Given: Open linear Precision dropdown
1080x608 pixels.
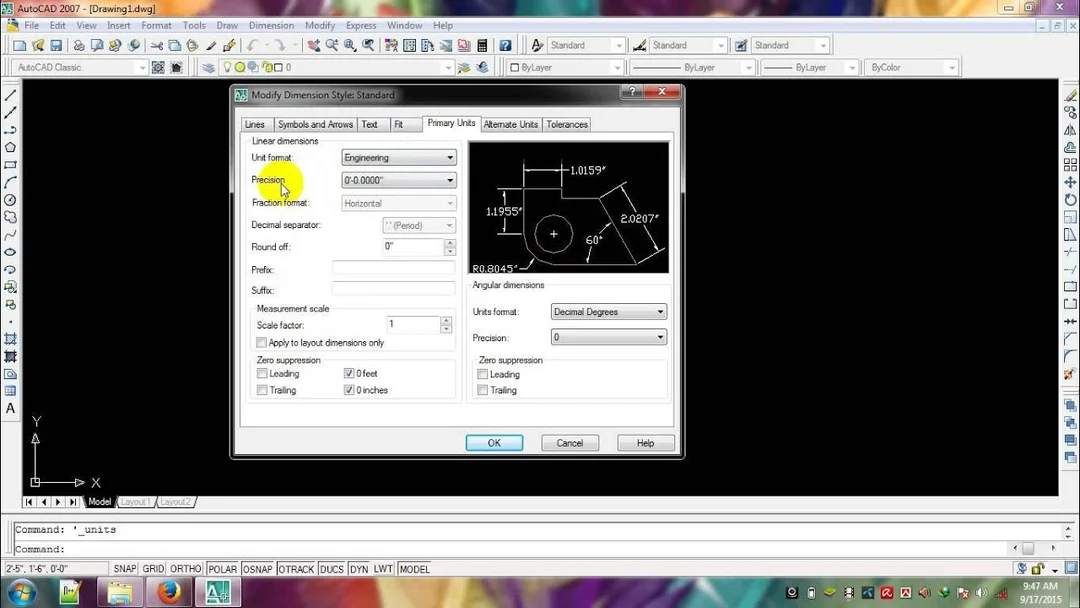Looking at the screenshot, I should (x=399, y=180).
